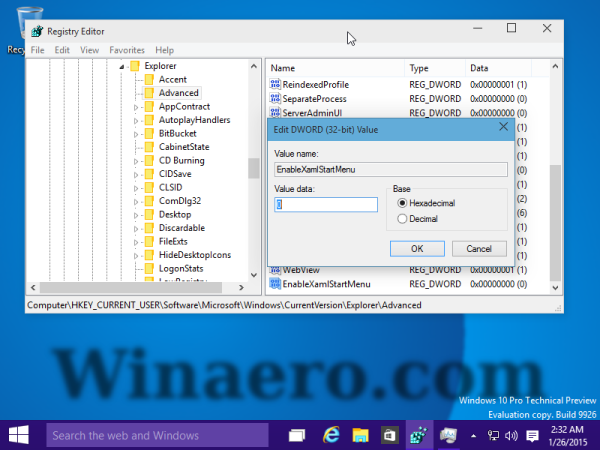Expand the Desktop key
The width and height of the screenshot is (600, 450).
(x=136, y=215)
